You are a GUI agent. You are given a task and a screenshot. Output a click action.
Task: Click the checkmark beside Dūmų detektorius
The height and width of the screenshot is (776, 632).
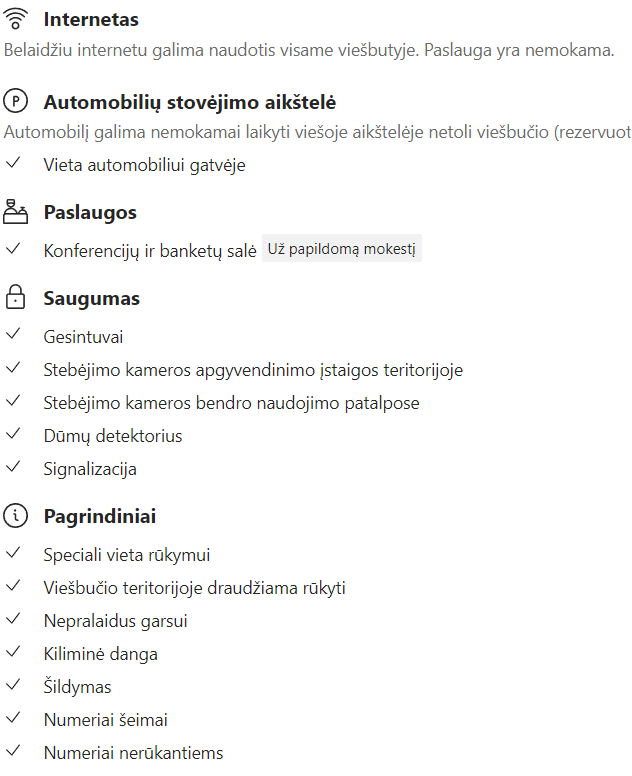(13, 435)
